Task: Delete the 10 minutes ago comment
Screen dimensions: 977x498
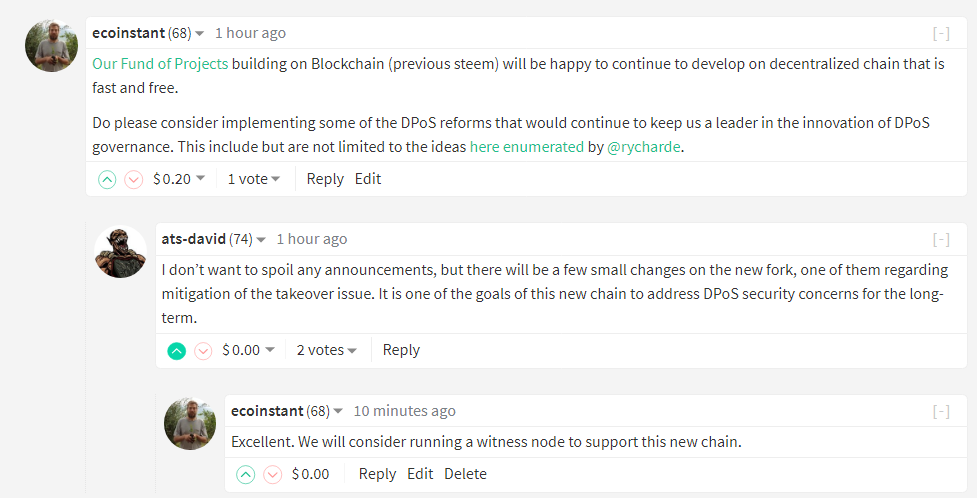Action: 465,474
